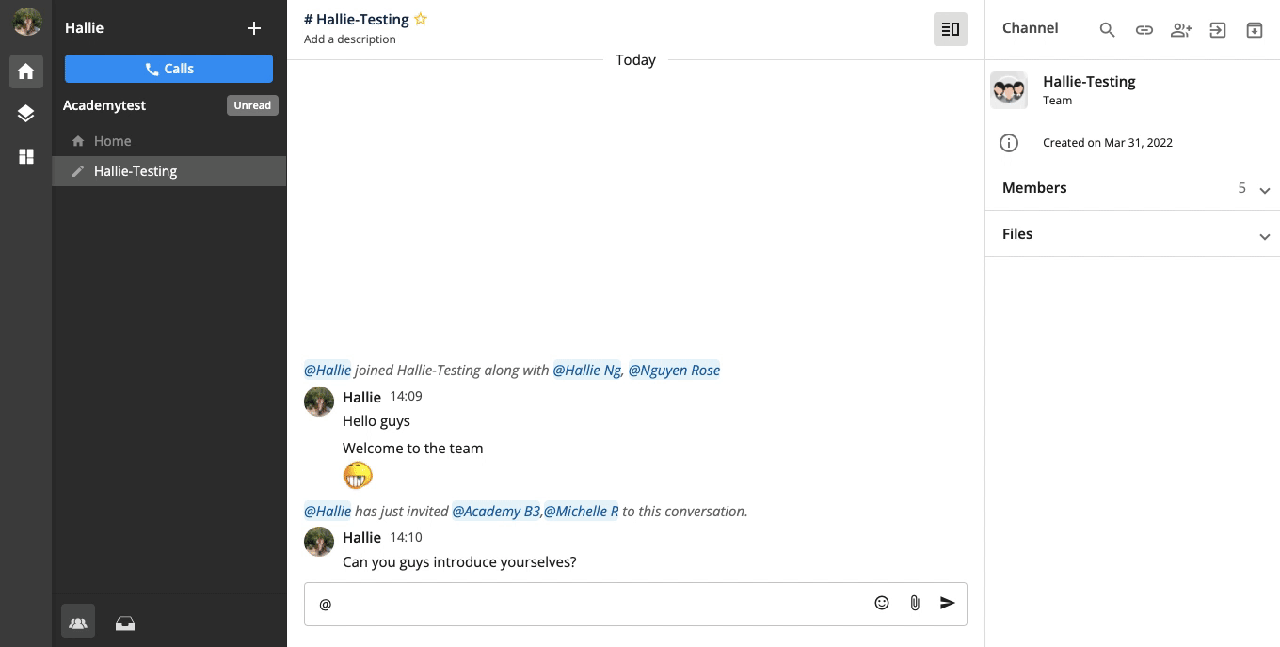This screenshot has height=647, width=1280.
Task: Click Hallie's avatar on the 14:10 message
Action: pyautogui.click(x=319, y=542)
